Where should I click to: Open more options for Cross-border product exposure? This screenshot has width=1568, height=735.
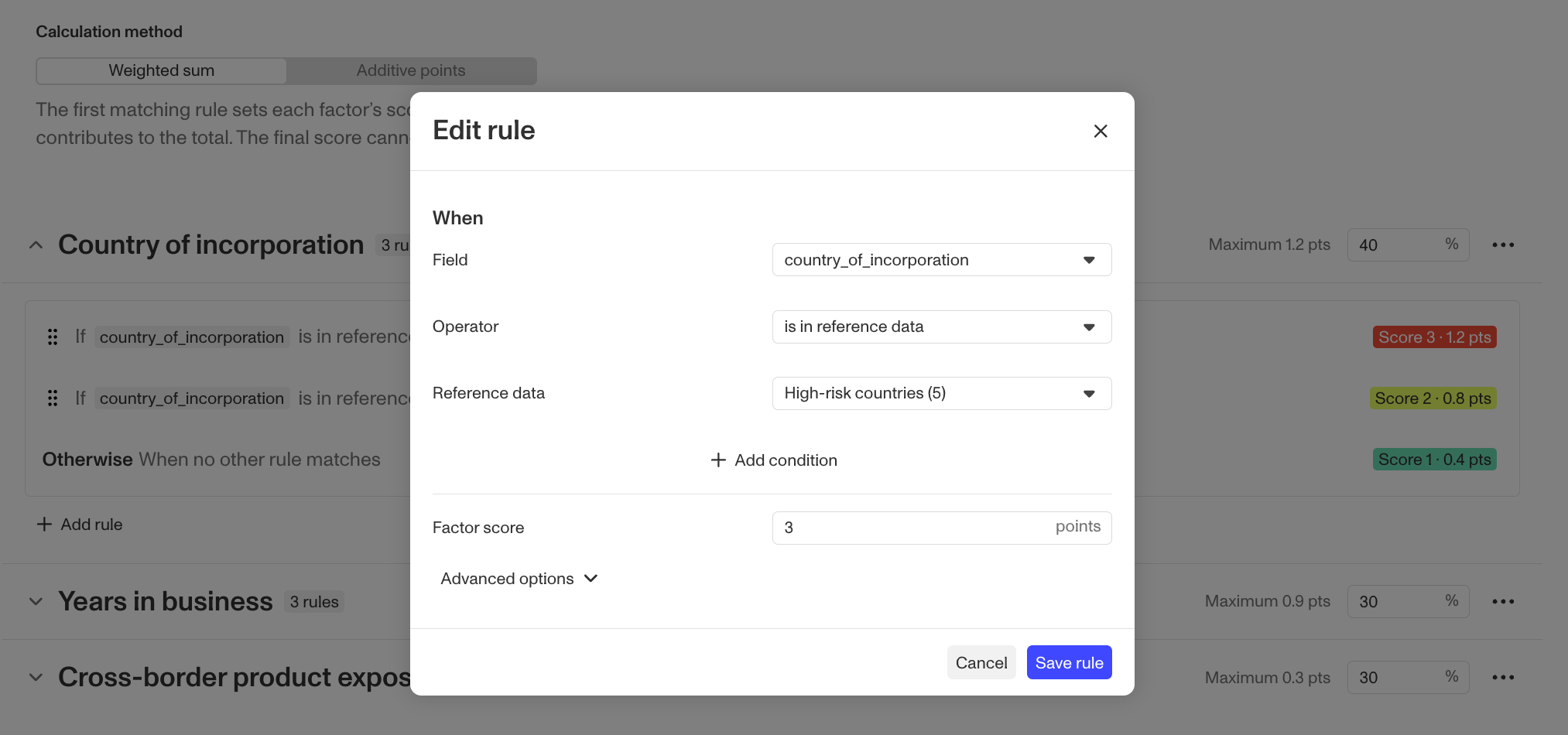click(1502, 678)
